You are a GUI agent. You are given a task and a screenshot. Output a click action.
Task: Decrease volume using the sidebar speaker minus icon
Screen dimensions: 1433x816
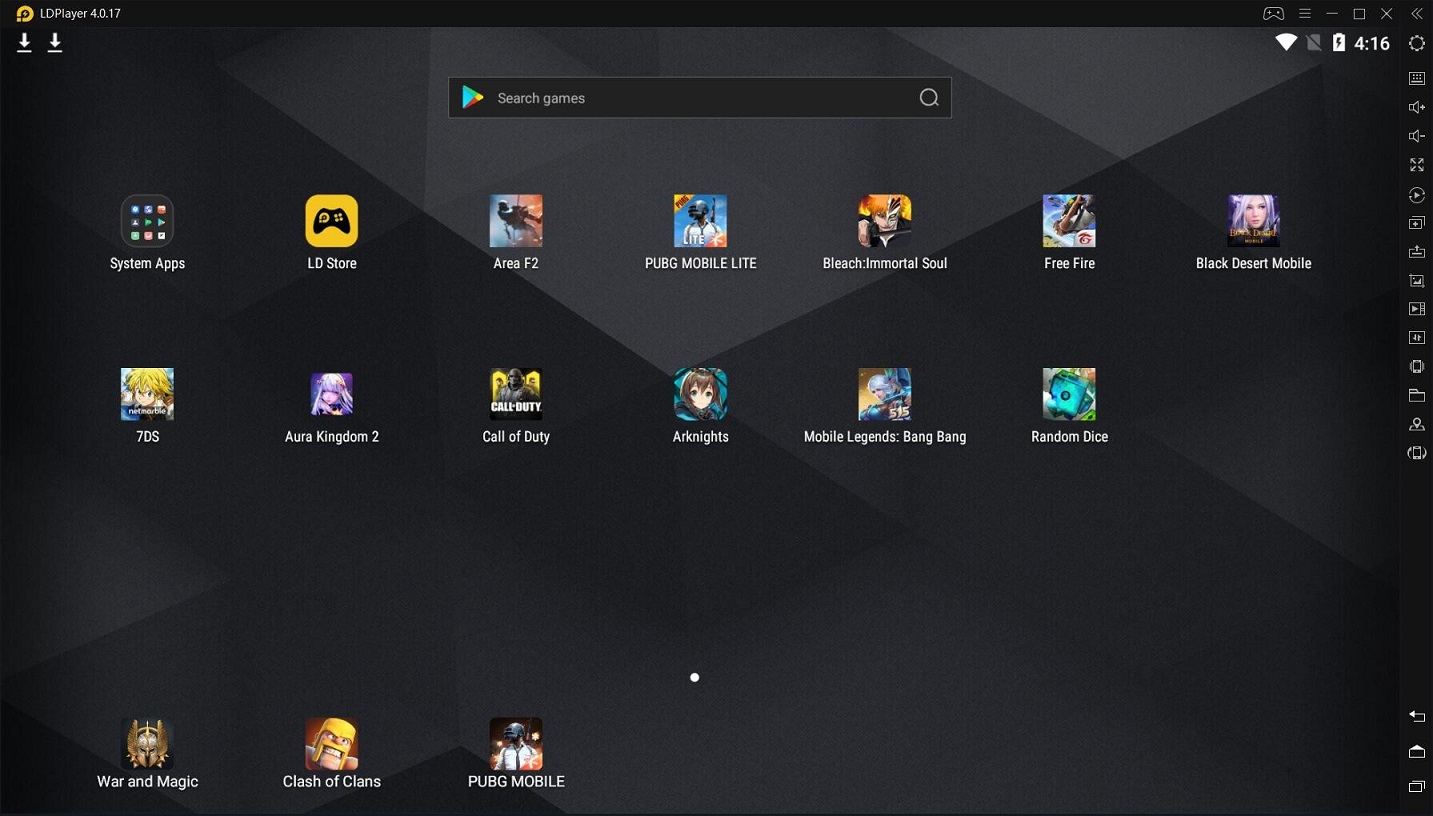pyautogui.click(x=1417, y=136)
